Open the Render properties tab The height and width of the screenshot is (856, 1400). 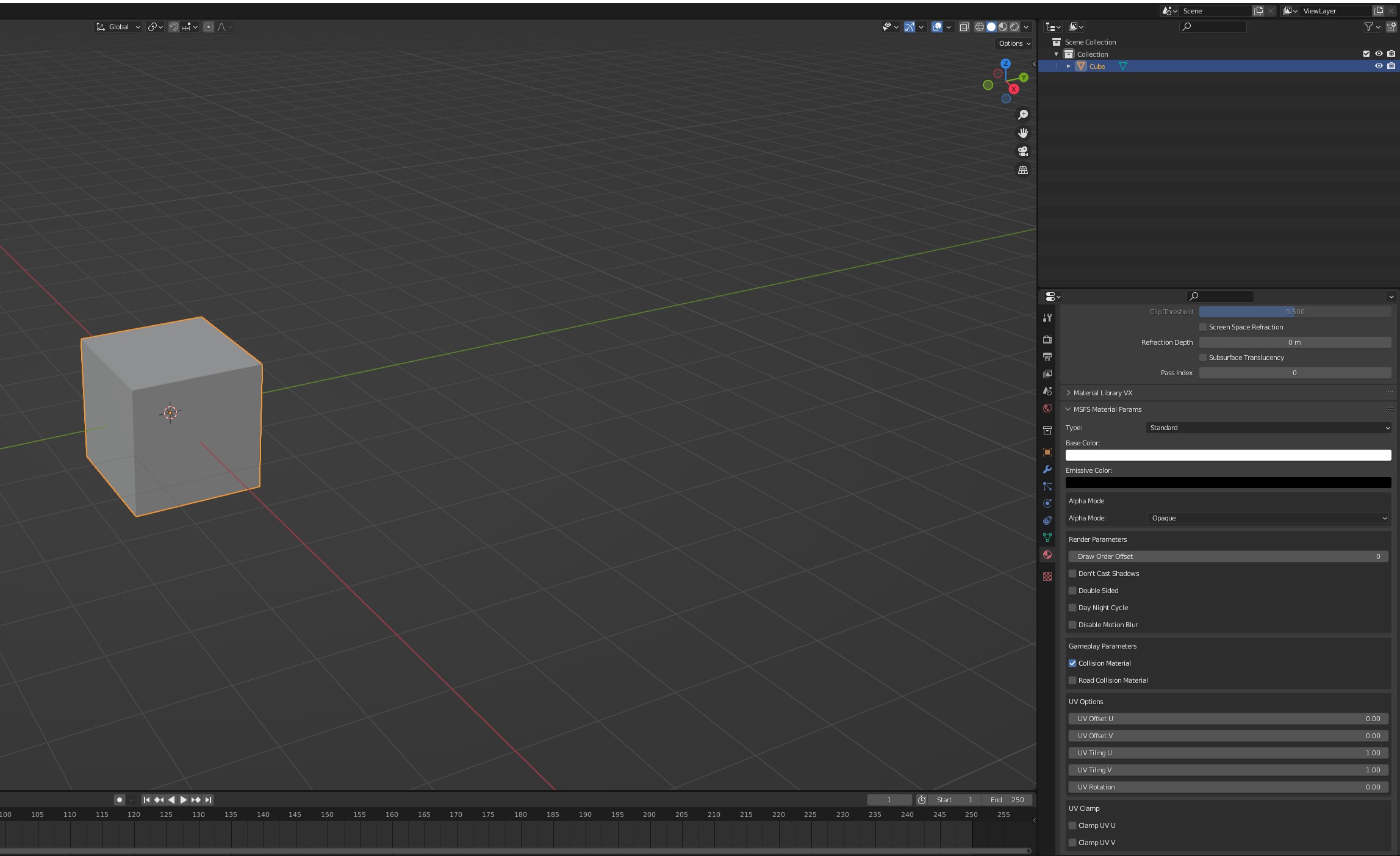click(x=1047, y=339)
